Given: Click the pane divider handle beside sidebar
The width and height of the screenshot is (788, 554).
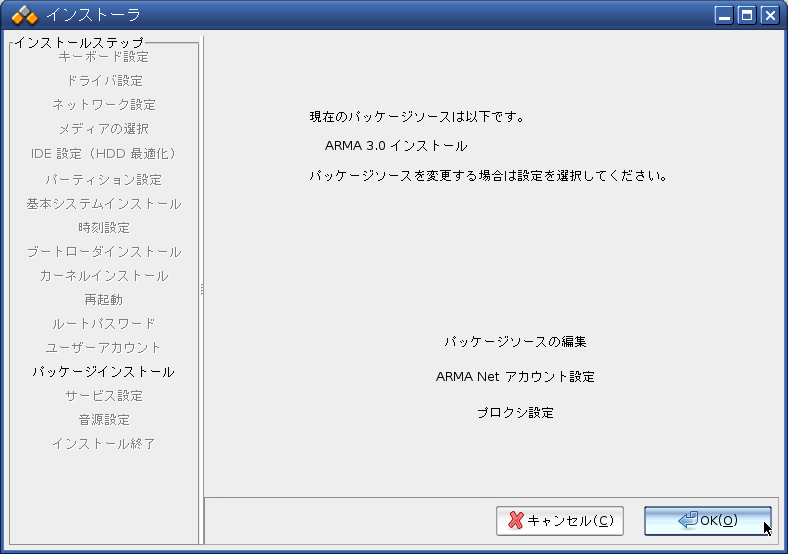Looking at the screenshot, I should coord(202,289).
